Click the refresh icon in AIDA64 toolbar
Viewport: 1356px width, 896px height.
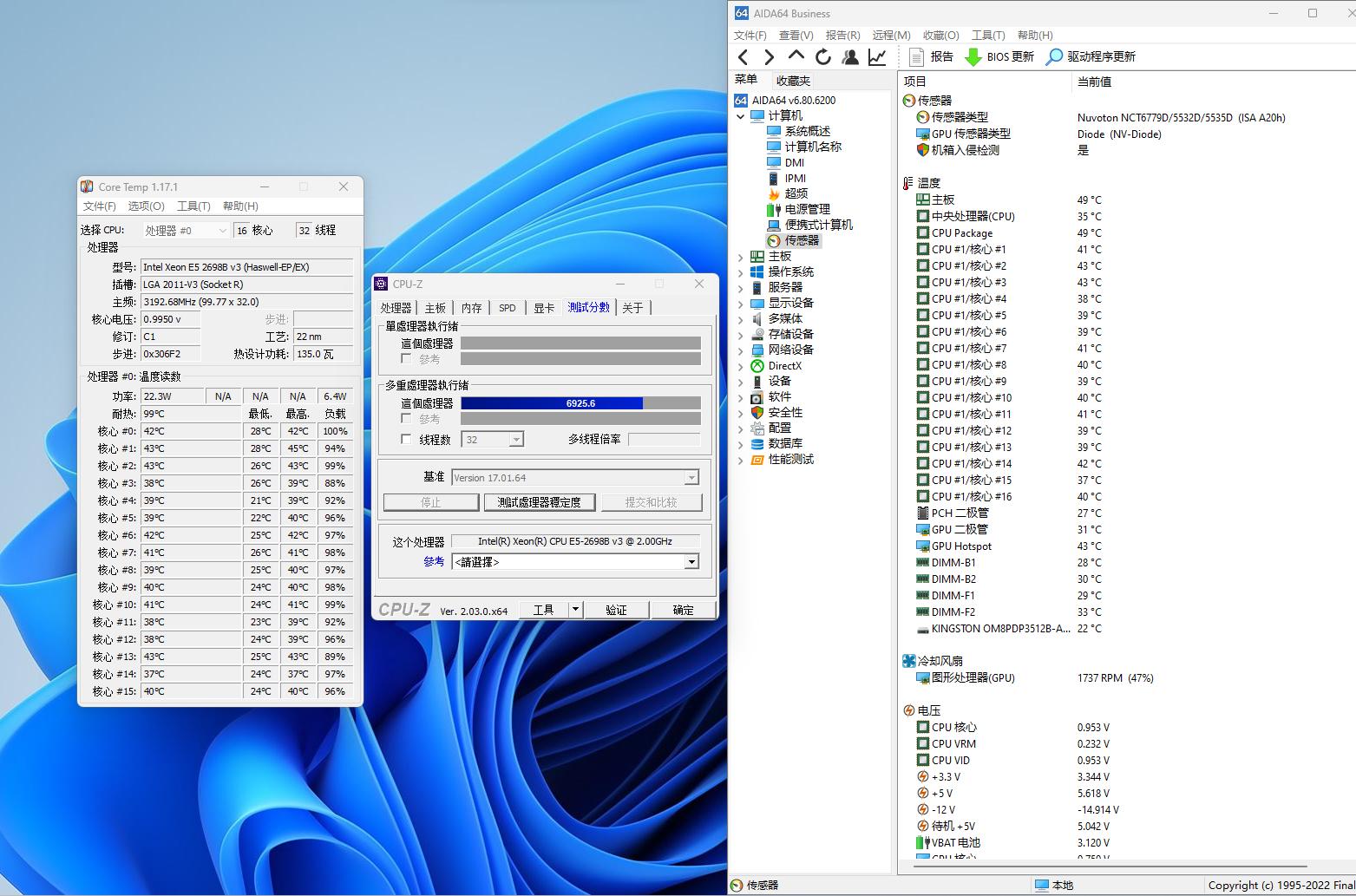click(x=822, y=57)
